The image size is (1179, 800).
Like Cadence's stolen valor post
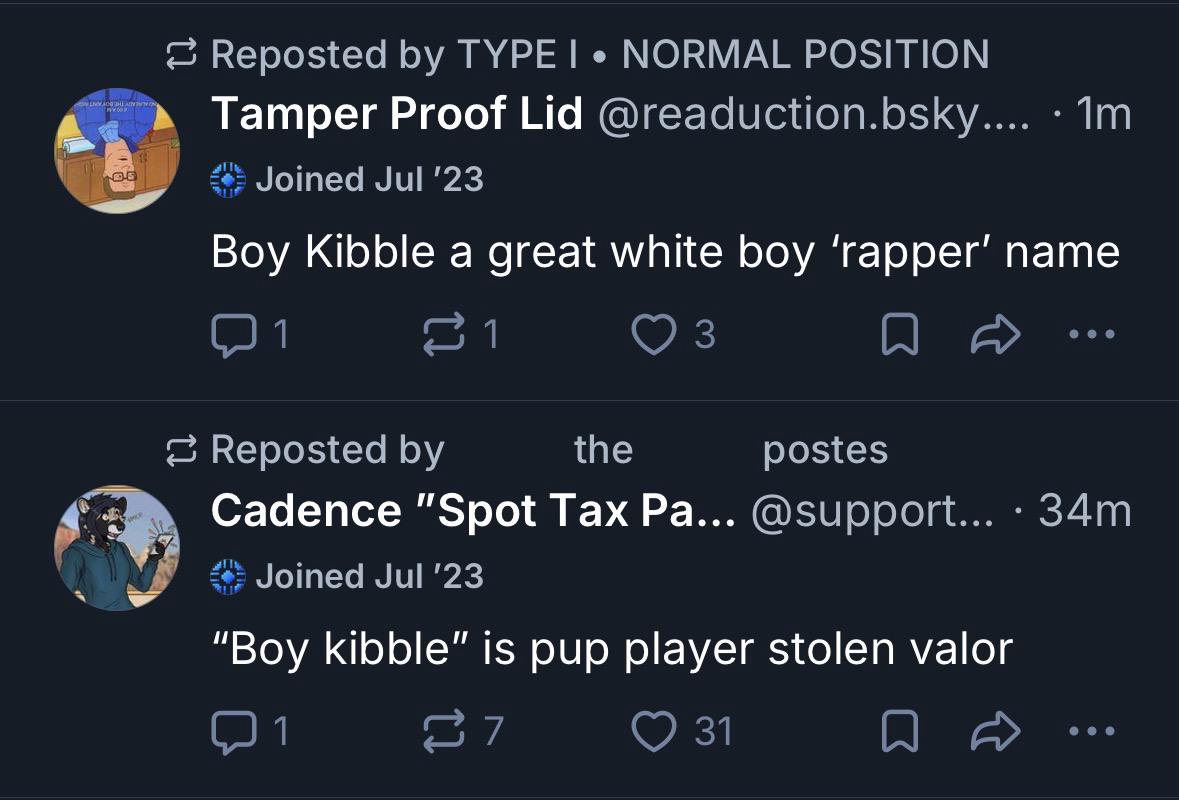click(x=655, y=731)
